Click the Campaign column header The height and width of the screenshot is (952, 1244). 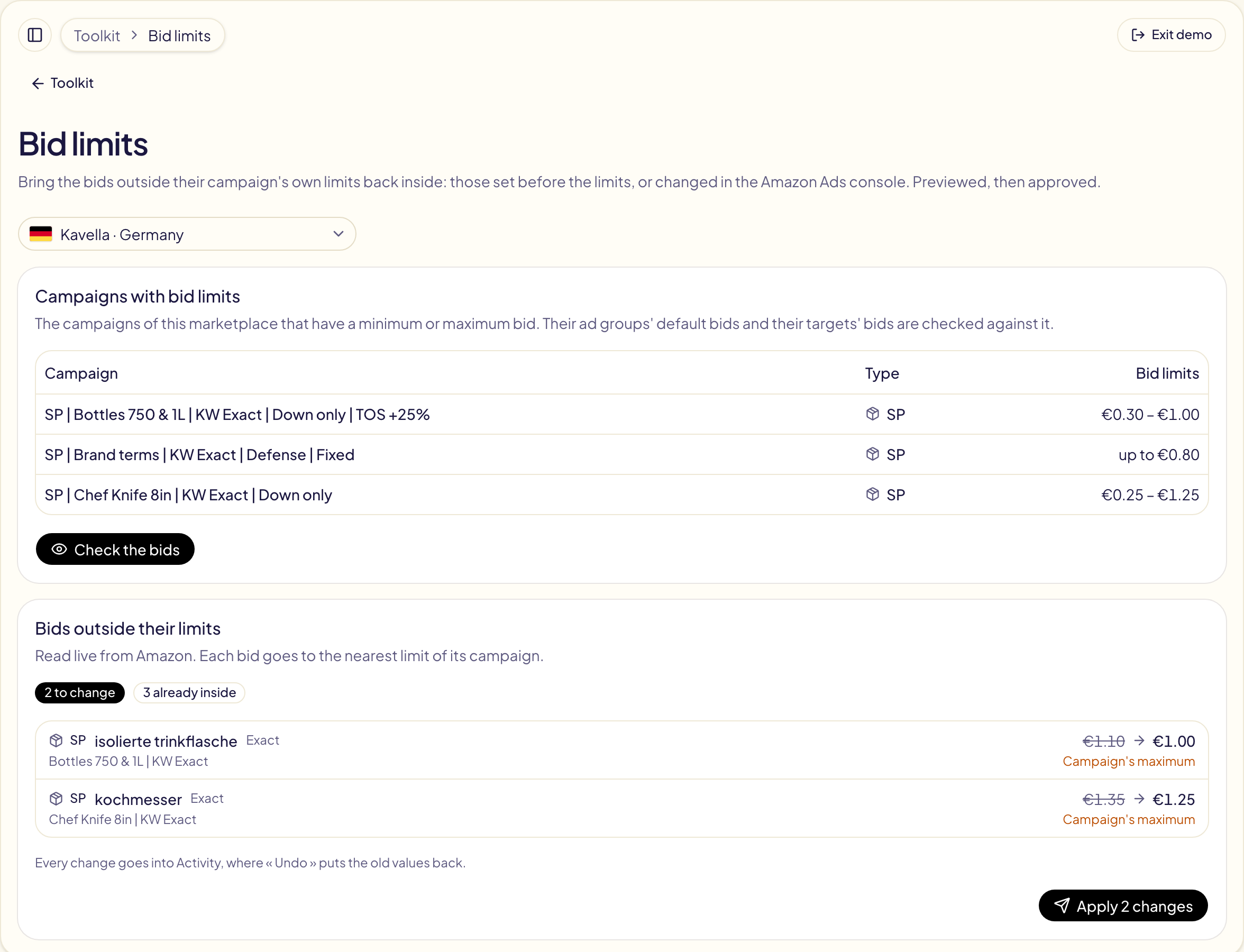pos(81,373)
